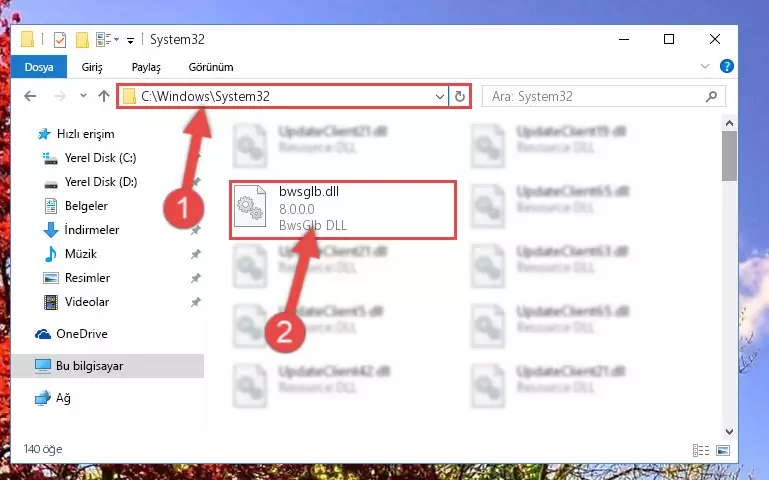Expand the address bar history dropdown
This screenshot has height=480, width=769.
[x=440, y=97]
